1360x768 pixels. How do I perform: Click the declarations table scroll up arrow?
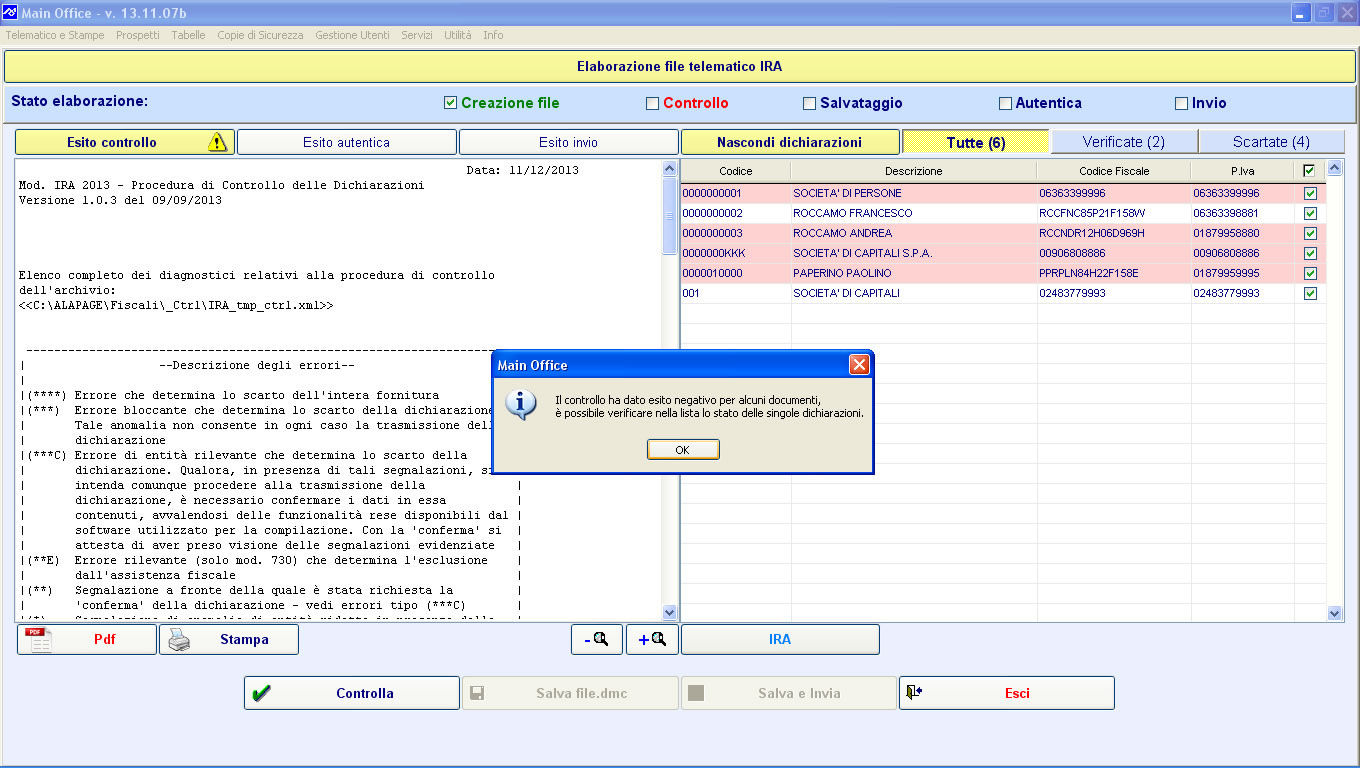(x=1334, y=169)
